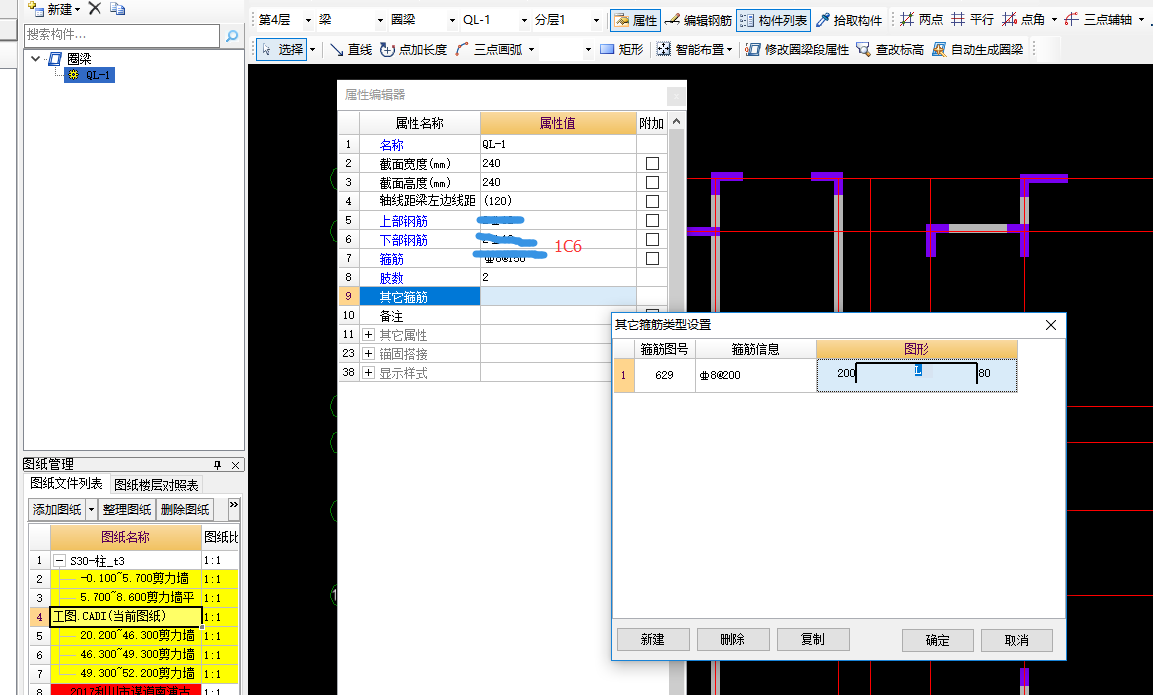Image resolution: width=1153 pixels, height=695 pixels.
Task: Click the 查改标高 check elevation tool
Action: [890, 49]
